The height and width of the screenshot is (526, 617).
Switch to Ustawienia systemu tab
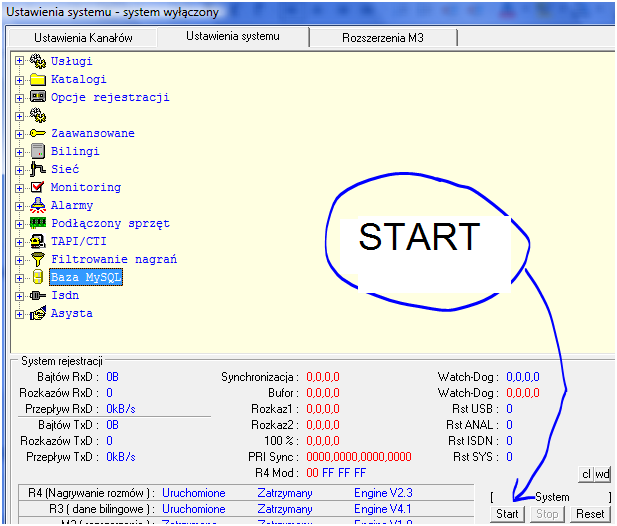point(233,37)
